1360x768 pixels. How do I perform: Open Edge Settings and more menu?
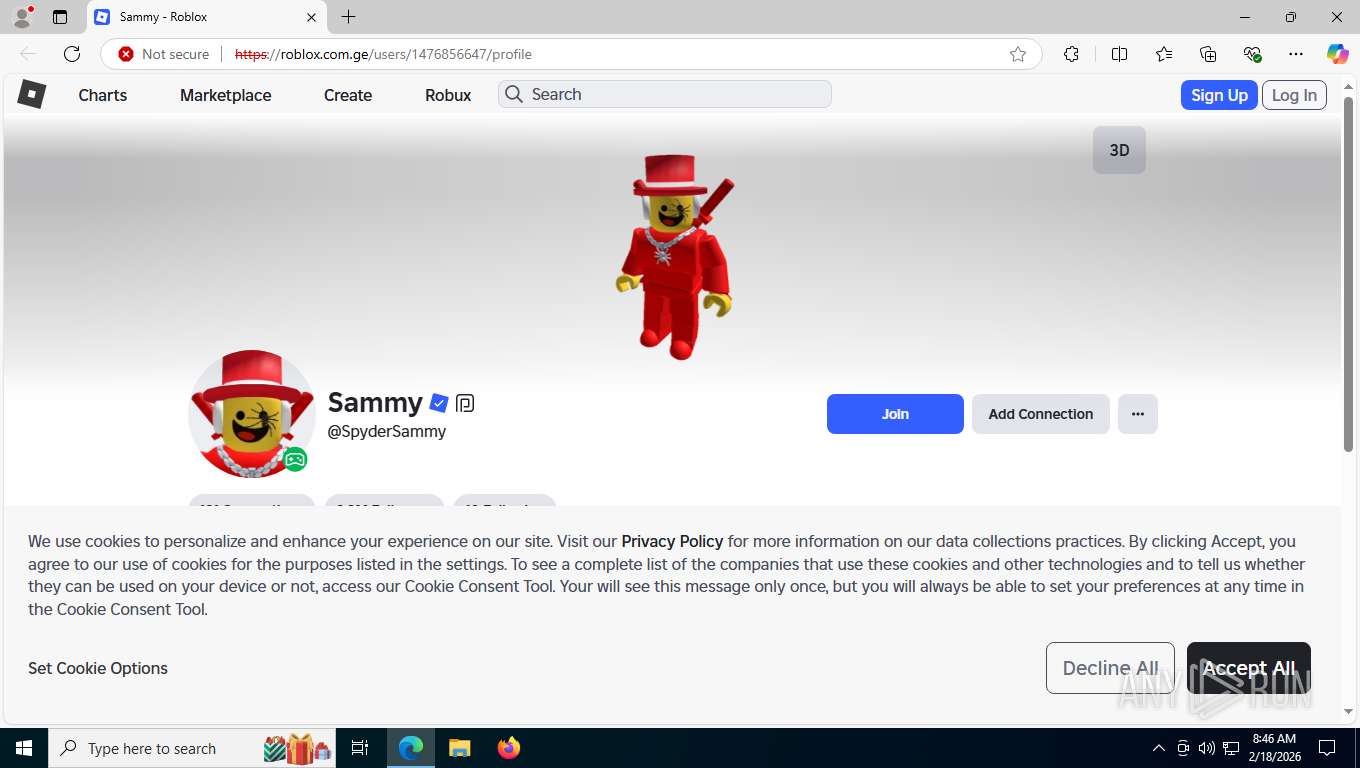[1296, 54]
